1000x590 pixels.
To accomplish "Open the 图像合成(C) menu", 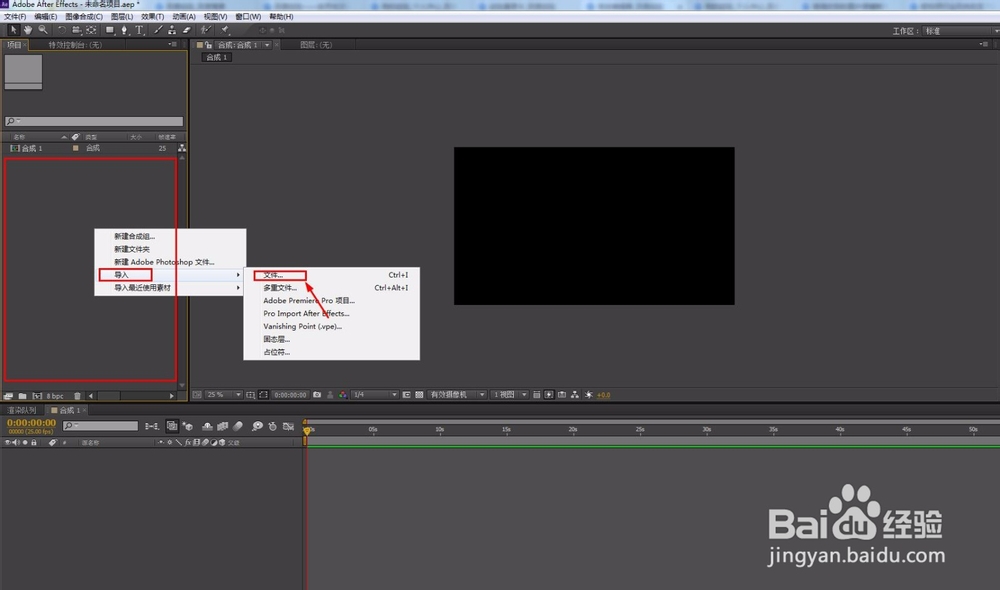I will pos(84,17).
